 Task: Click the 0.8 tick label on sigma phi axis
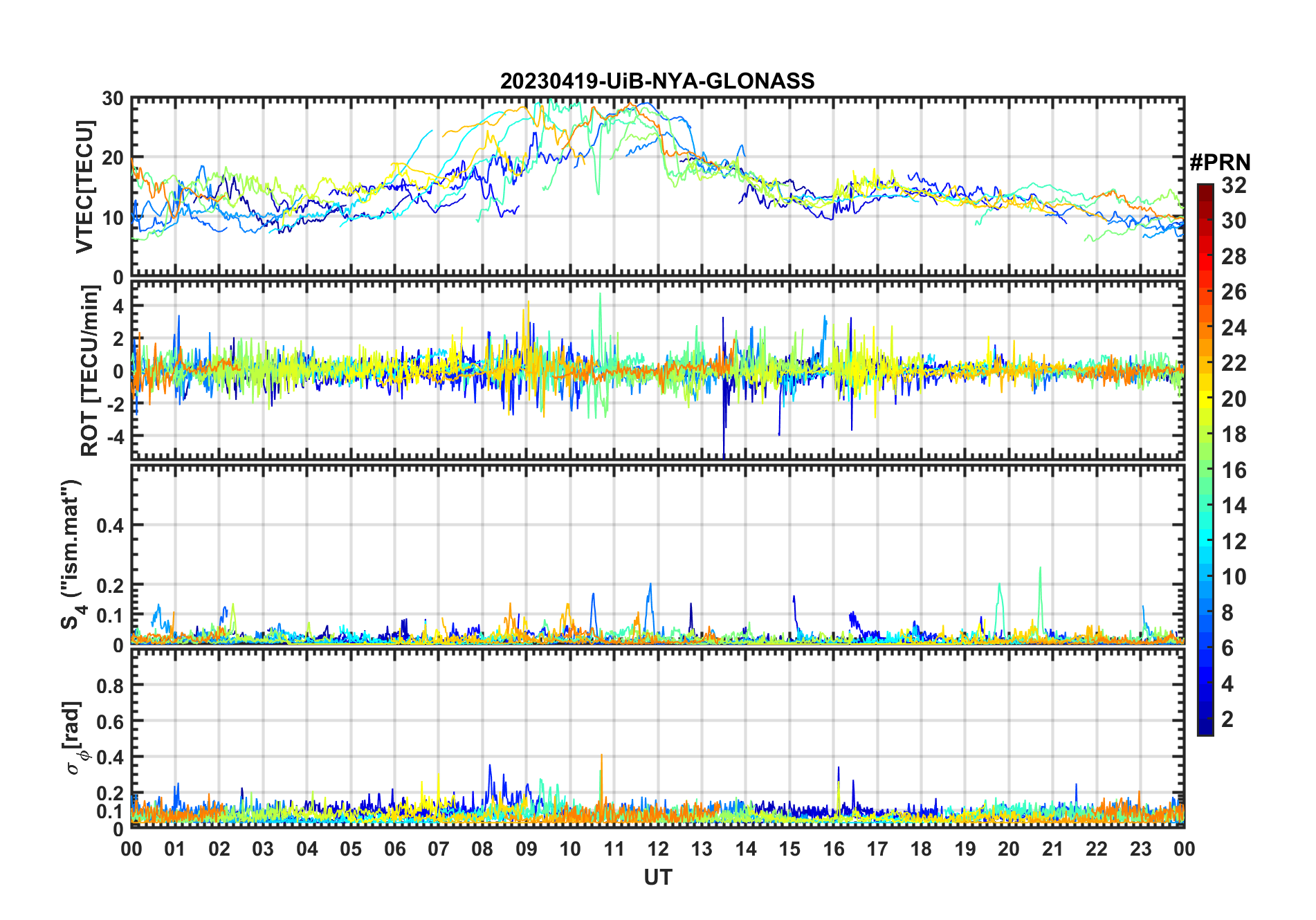[x=111, y=686]
